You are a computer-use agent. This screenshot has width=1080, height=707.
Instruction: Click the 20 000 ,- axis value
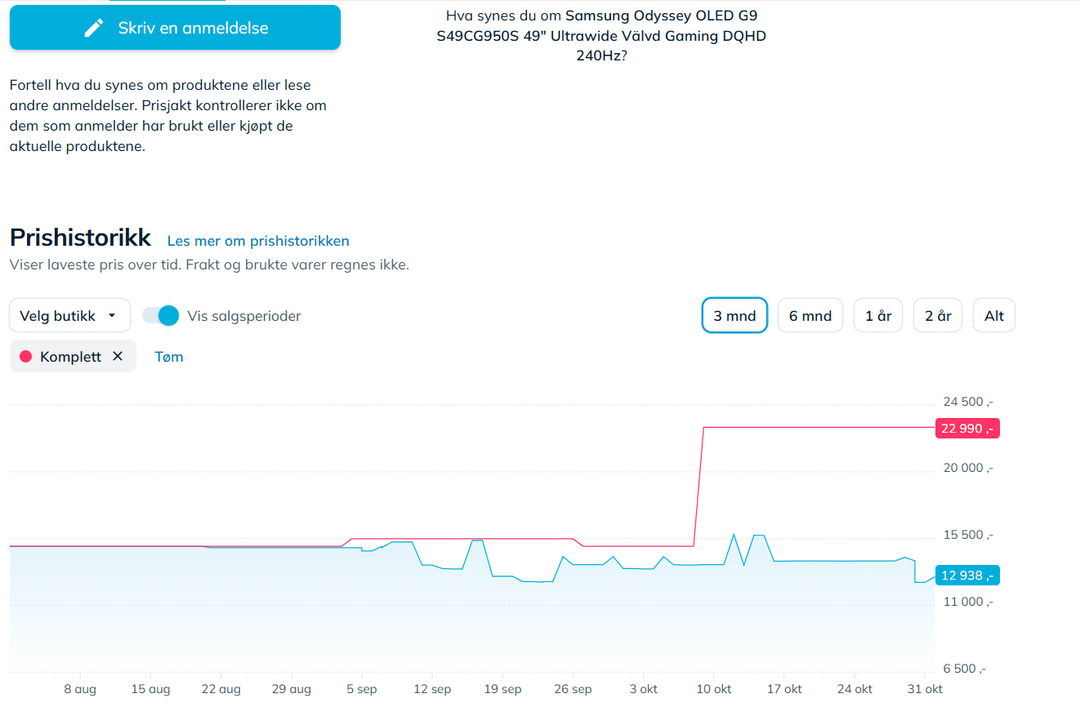point(968,468)
